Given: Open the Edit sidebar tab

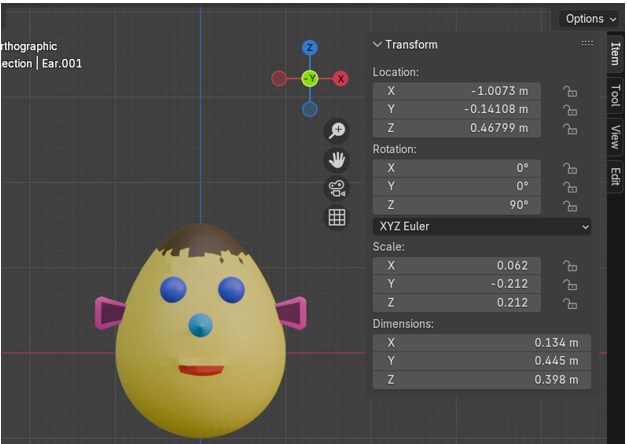Looking at the screenshot, I should (x=615, y=176).
